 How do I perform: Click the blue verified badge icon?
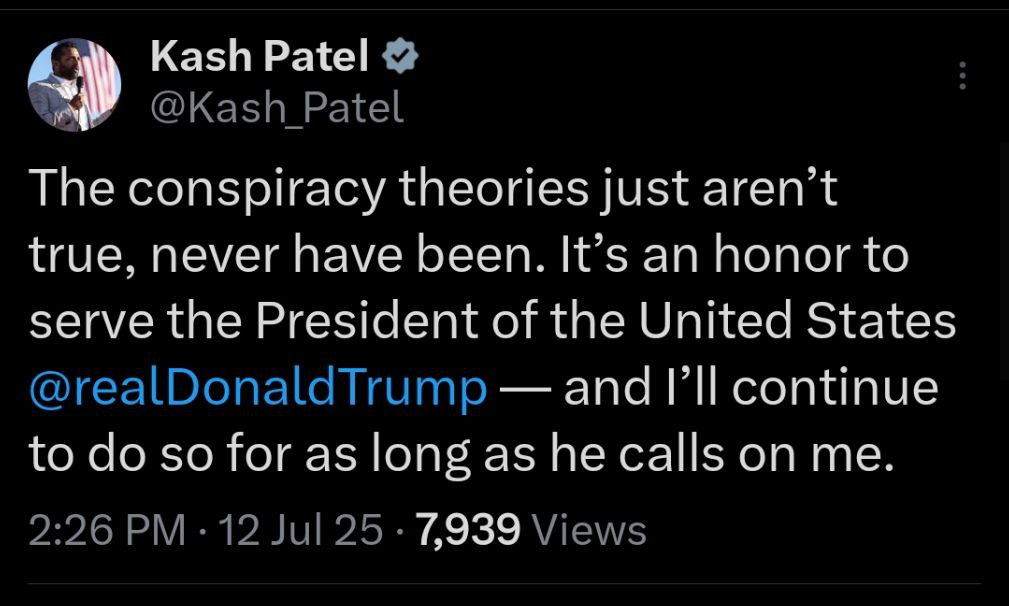(400, 55)
